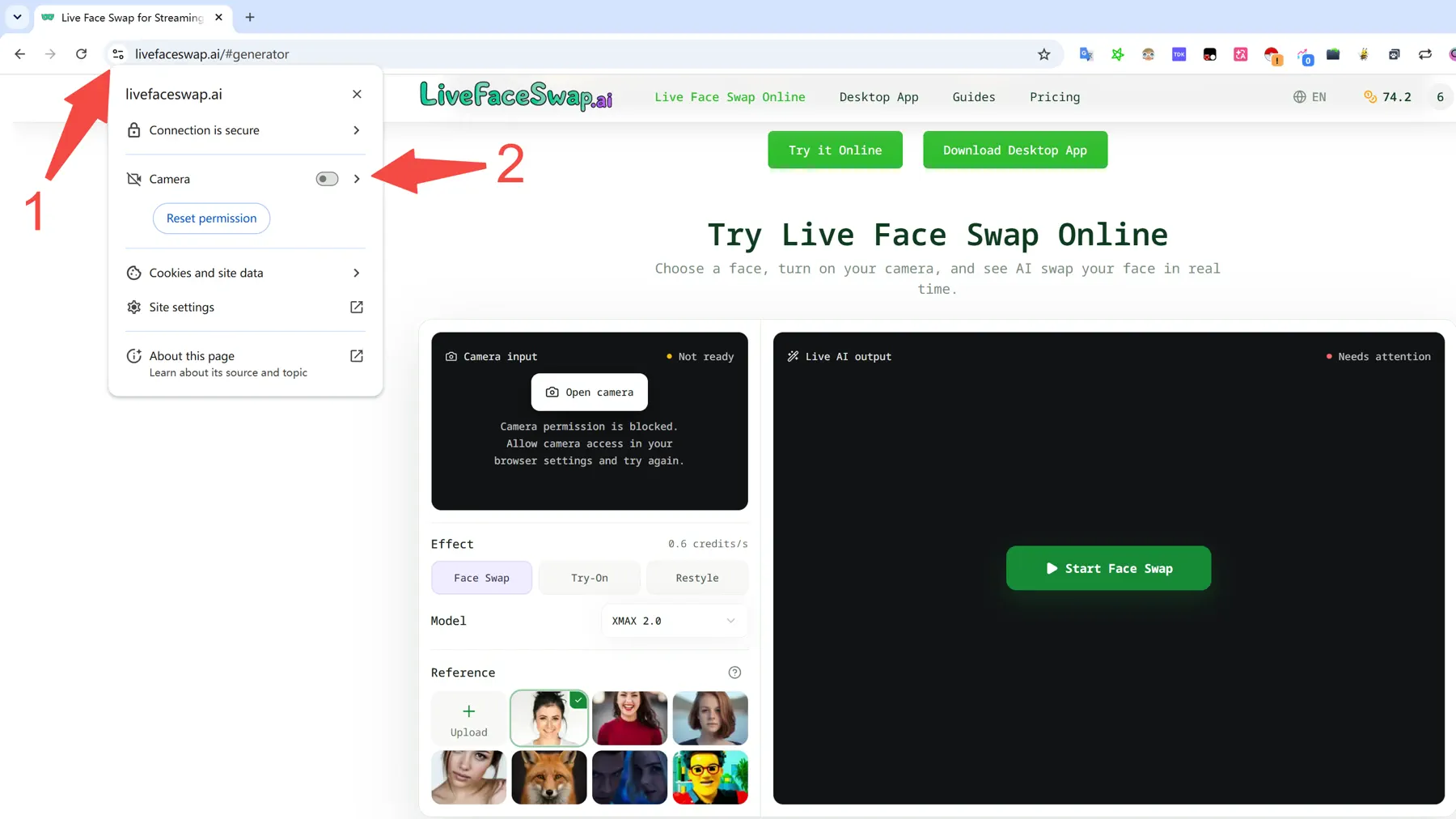
Task: Click the 74.2 credits balance
Action: point(1387,97)
